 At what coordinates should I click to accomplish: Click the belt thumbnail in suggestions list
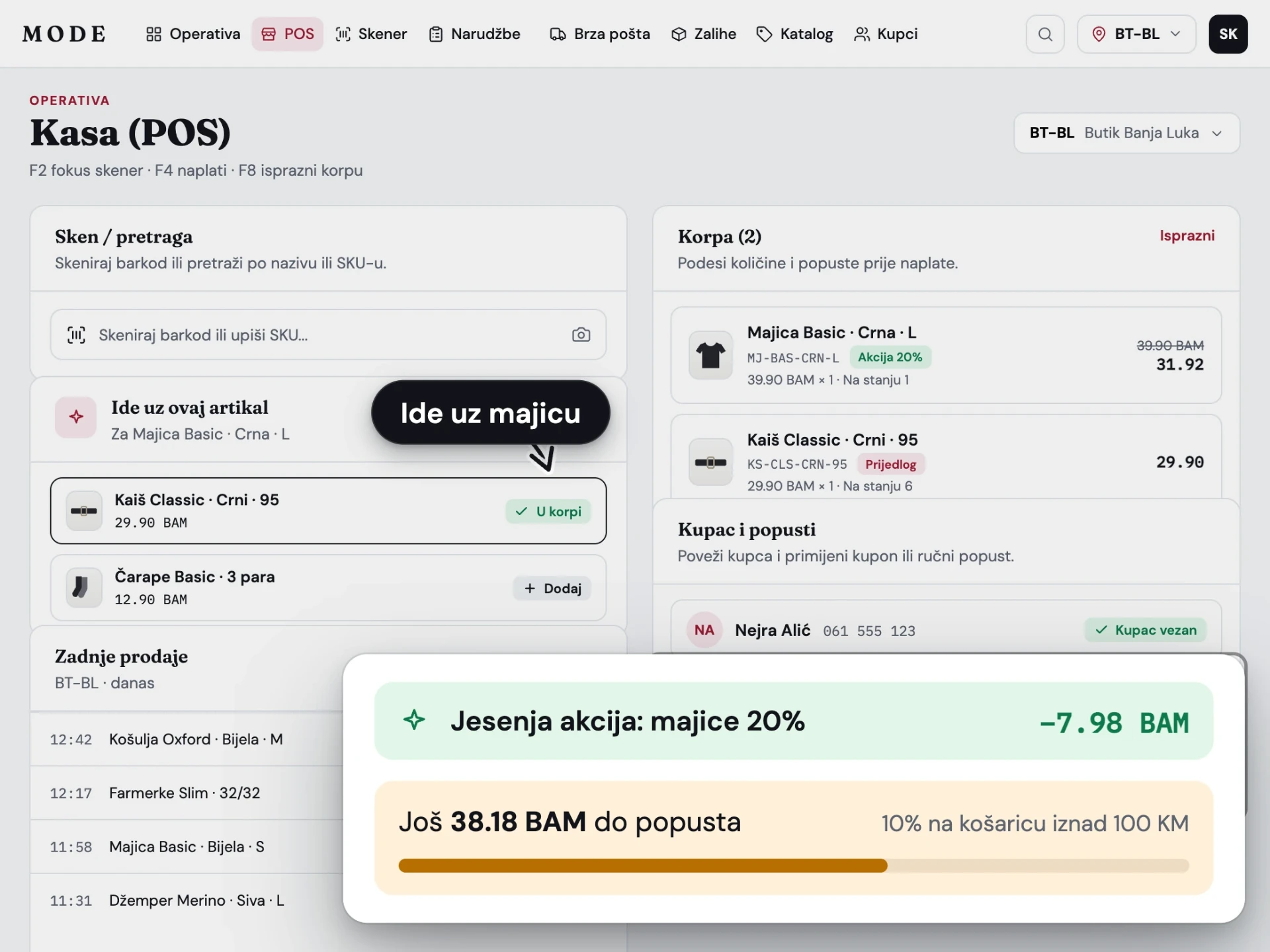click(84, 510)
